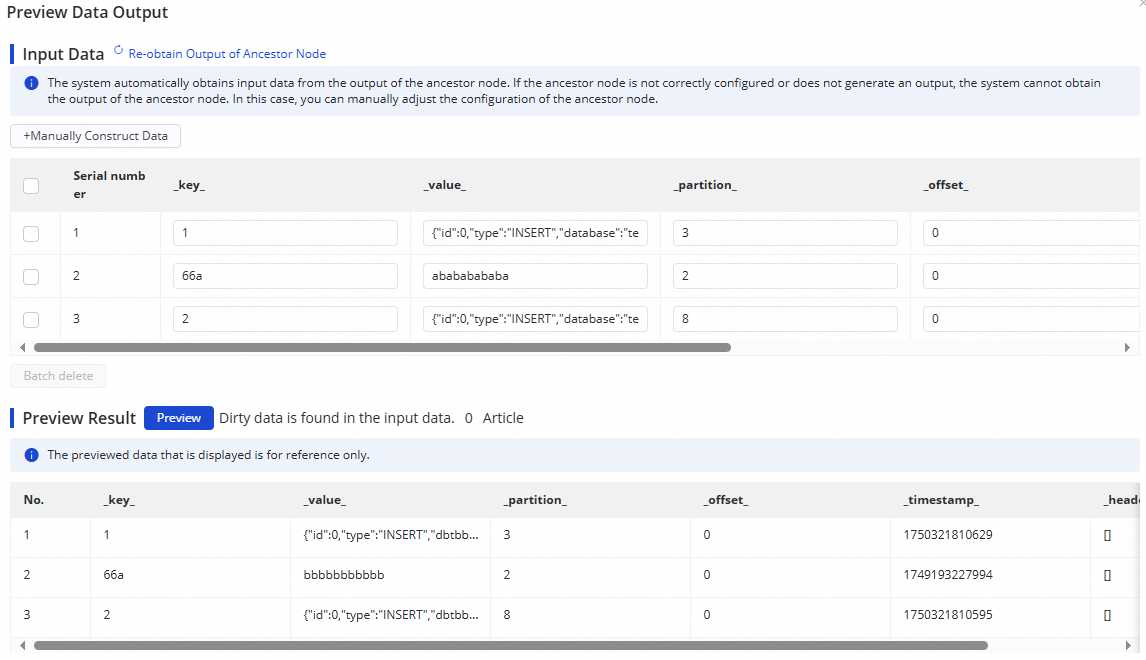Image resolution: width=1146 pixels, height=660 pixels.
Task: Click the _value_ field containing abababababa
Action: (535, 276)
